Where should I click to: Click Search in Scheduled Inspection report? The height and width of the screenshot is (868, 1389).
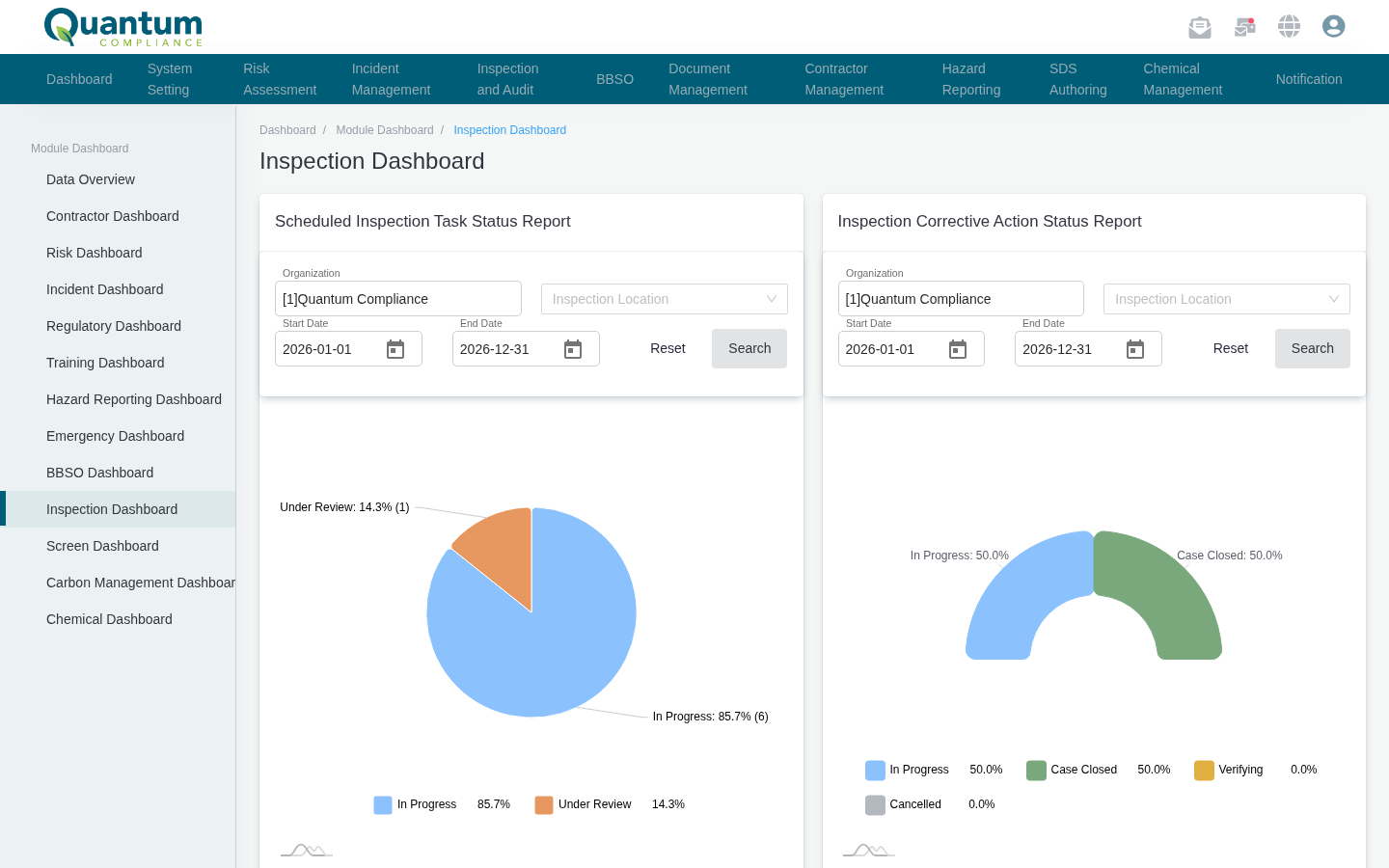click(749, 348)
